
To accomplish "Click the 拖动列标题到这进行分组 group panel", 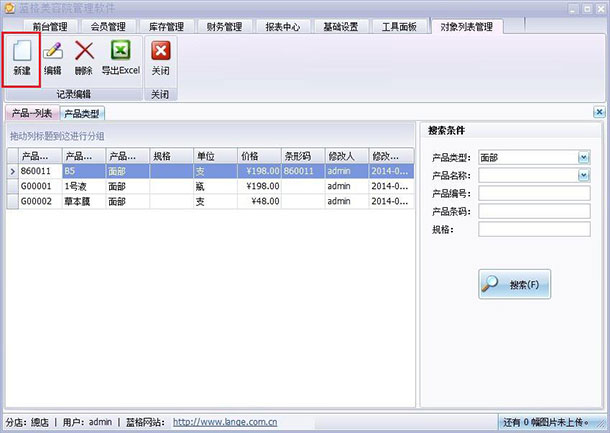I will [x=210, y=136].
